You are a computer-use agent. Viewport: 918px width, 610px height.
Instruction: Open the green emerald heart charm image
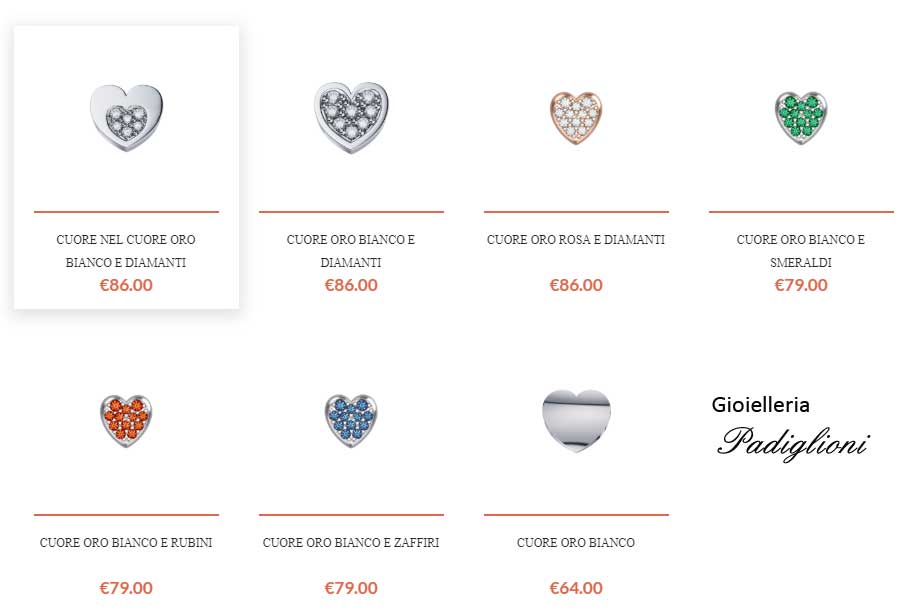click(801, 117)
